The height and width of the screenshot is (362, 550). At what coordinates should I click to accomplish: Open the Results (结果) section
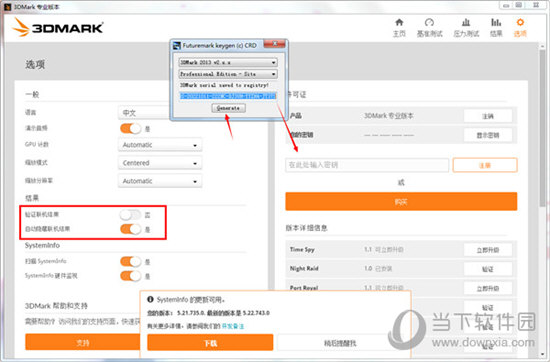coord(496,28)
